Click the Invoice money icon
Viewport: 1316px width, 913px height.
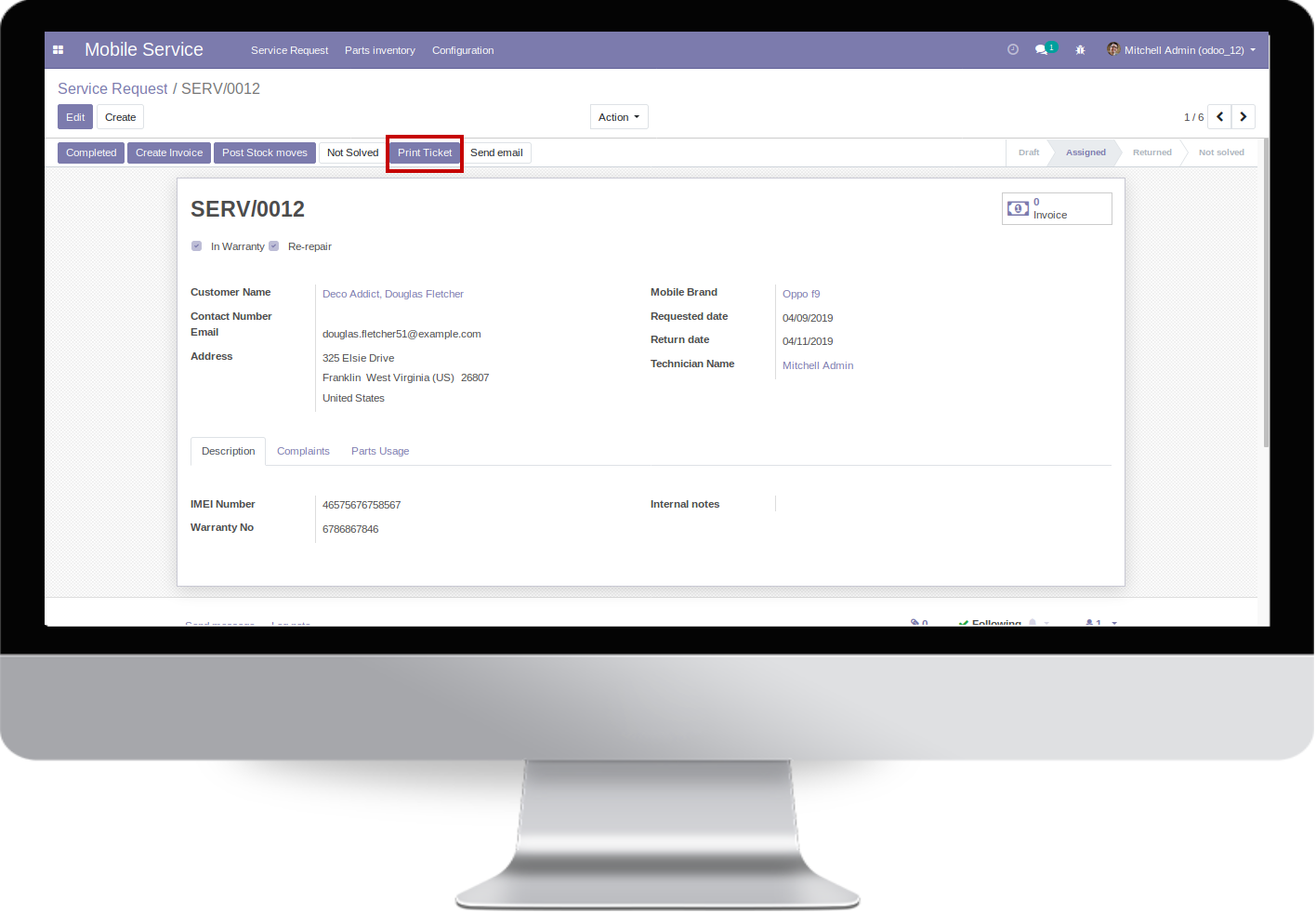[x=1019, y=208]
